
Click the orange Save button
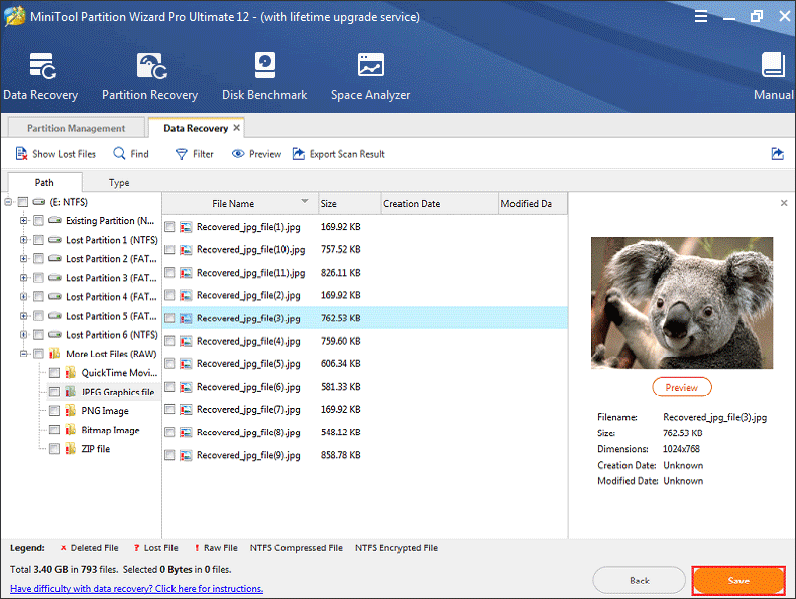pos(738,581)
